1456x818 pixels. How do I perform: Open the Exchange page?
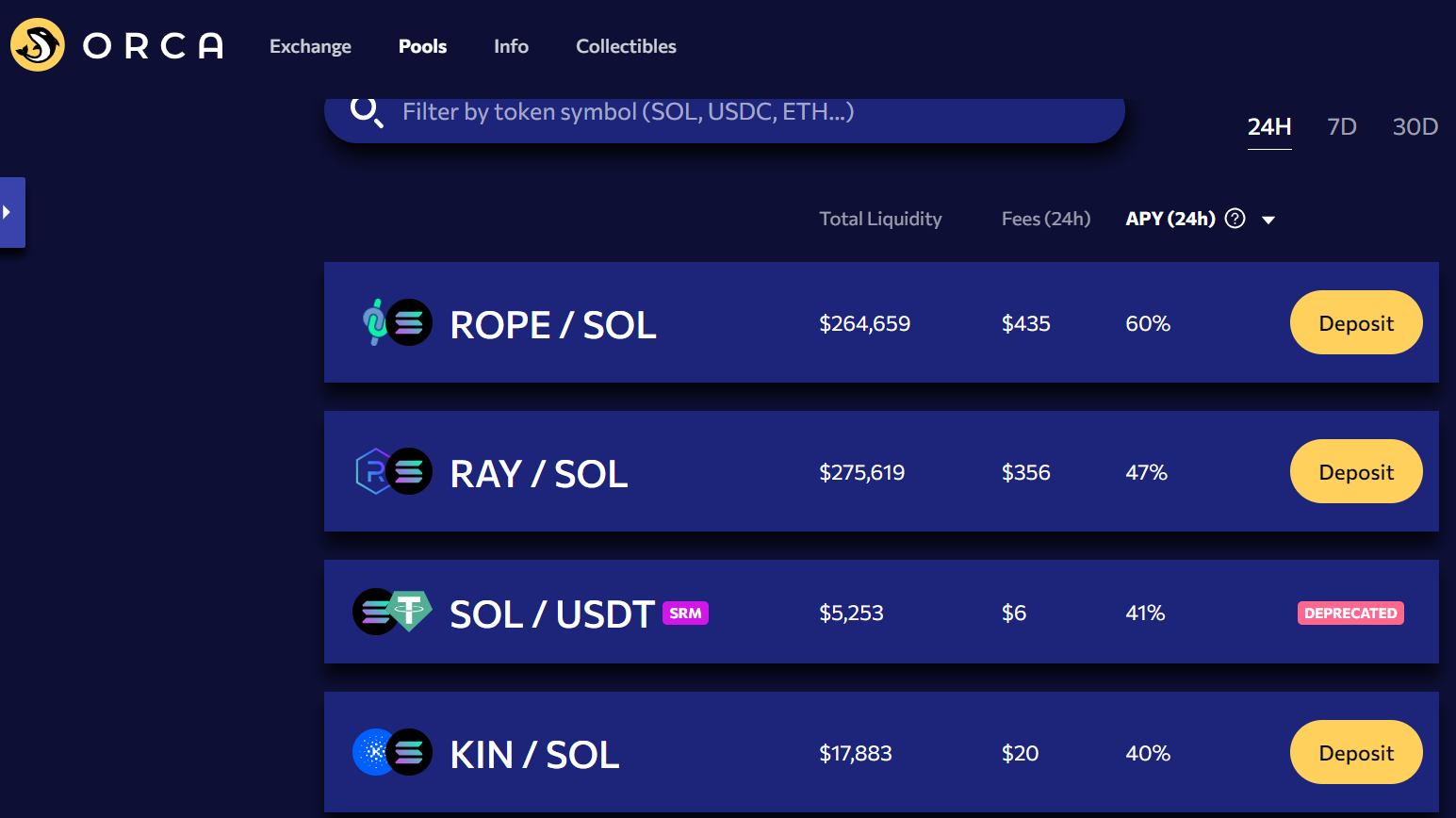pyautogui.click(x=310, y=46)
